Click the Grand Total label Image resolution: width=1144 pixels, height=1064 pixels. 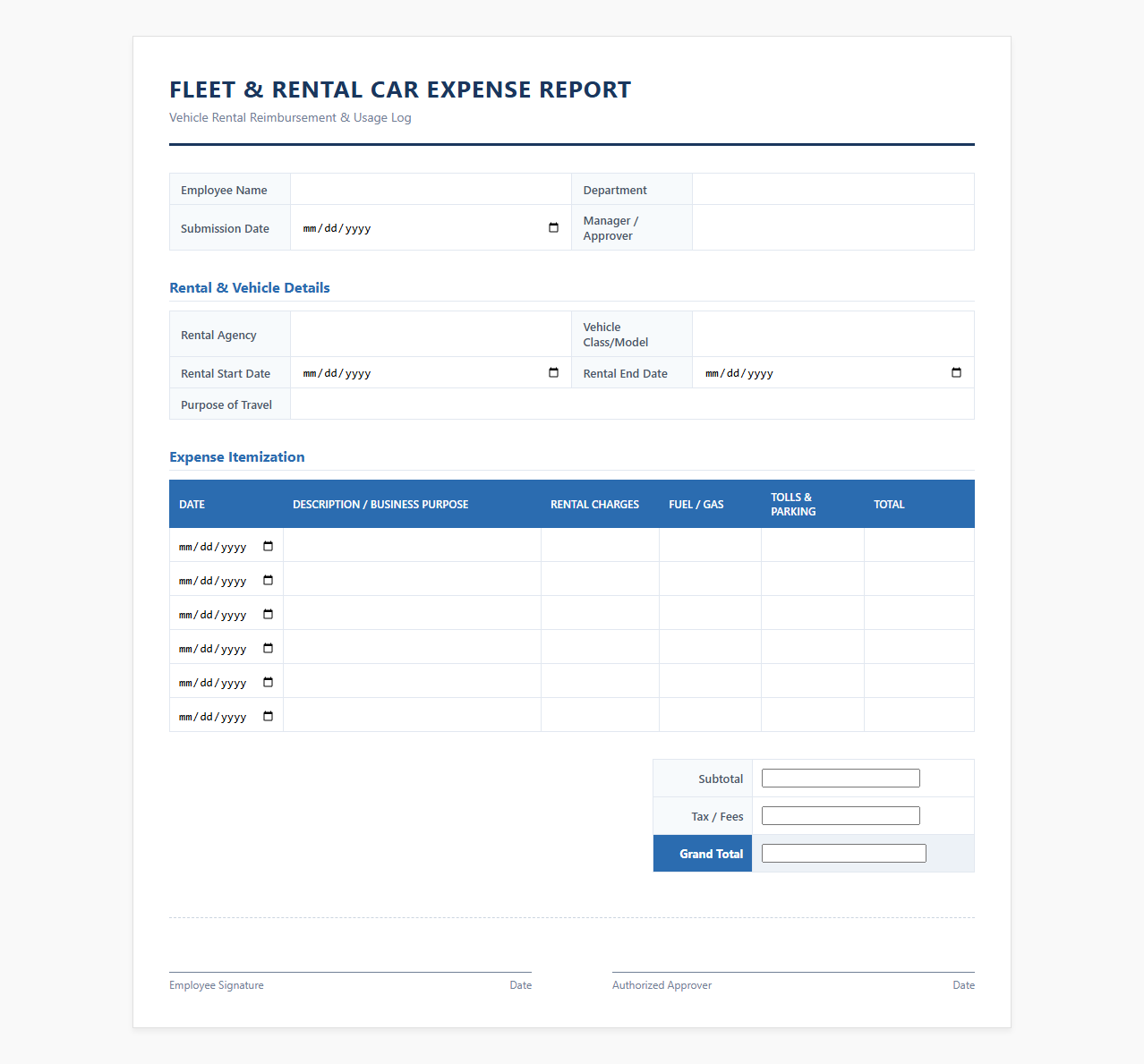click(x=711, y=854)
